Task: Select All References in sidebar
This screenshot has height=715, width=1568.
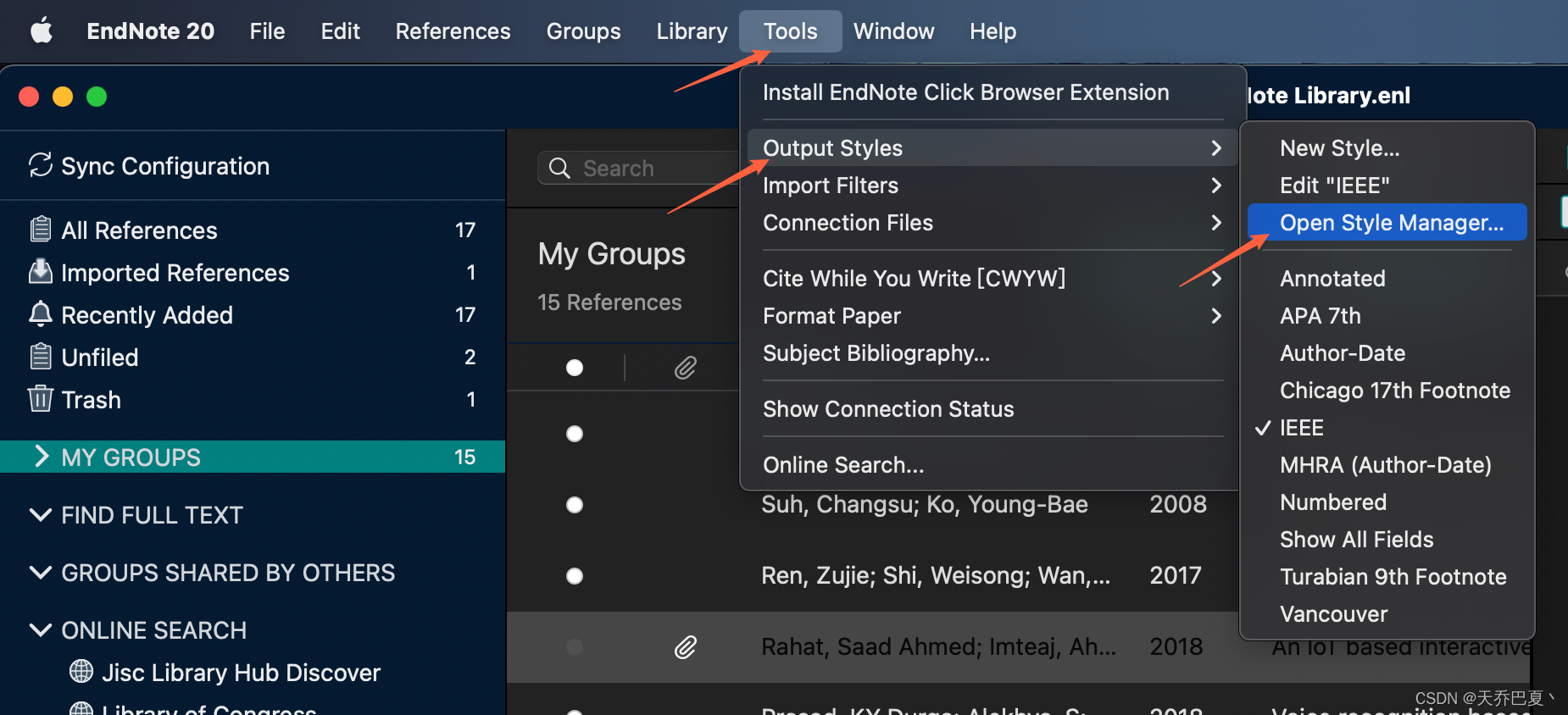Action: 253,230
